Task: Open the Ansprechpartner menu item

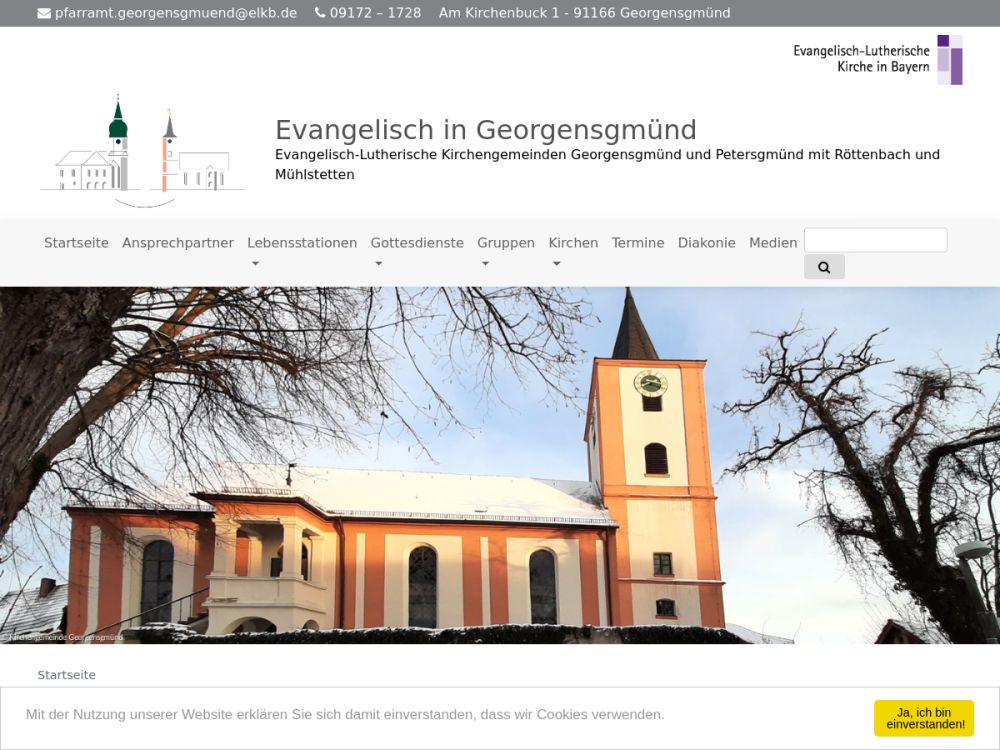Action: (178, 243)
